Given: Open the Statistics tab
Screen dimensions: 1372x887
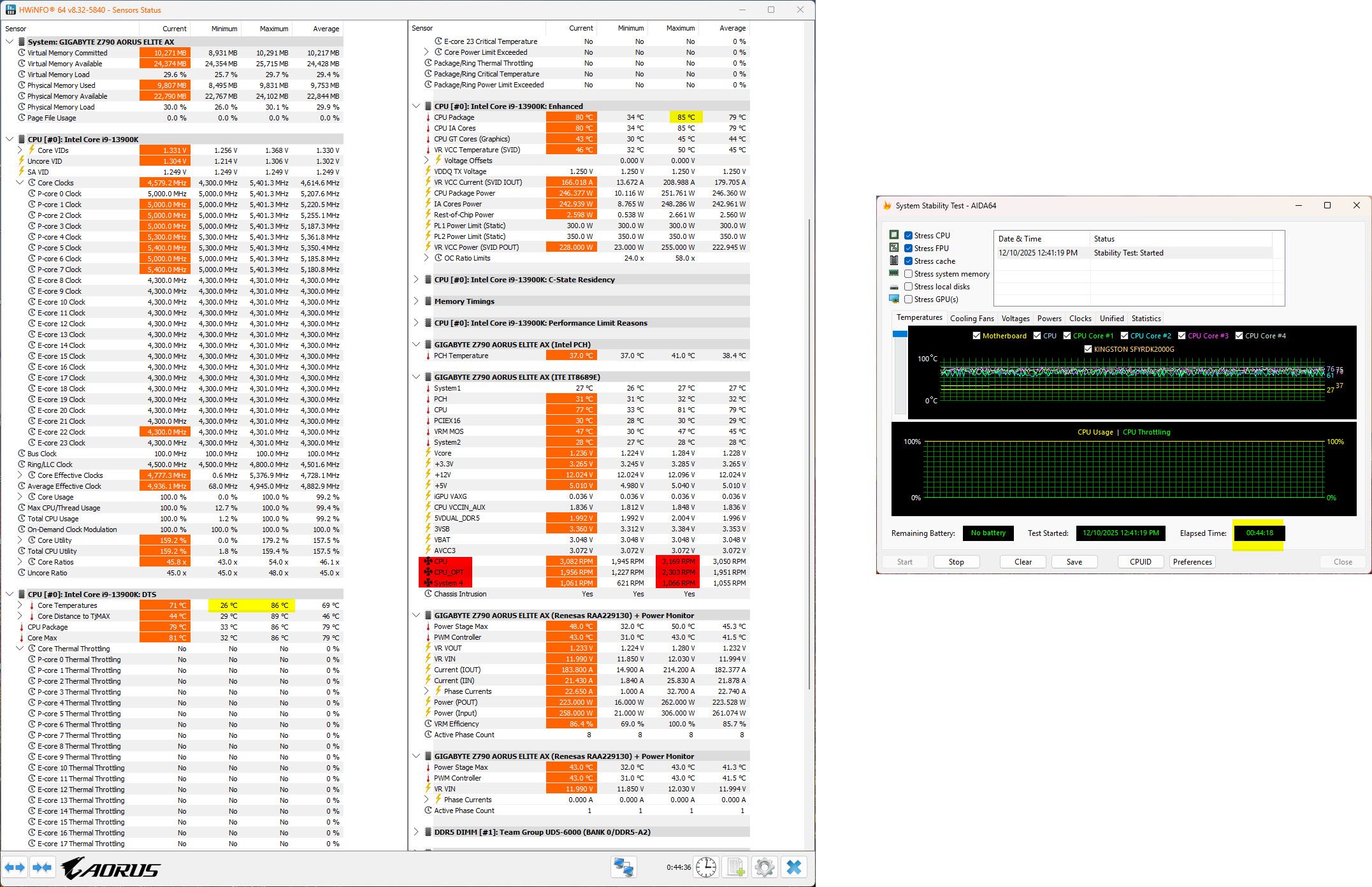Looking at the screenshot, I should (1145, 319).
